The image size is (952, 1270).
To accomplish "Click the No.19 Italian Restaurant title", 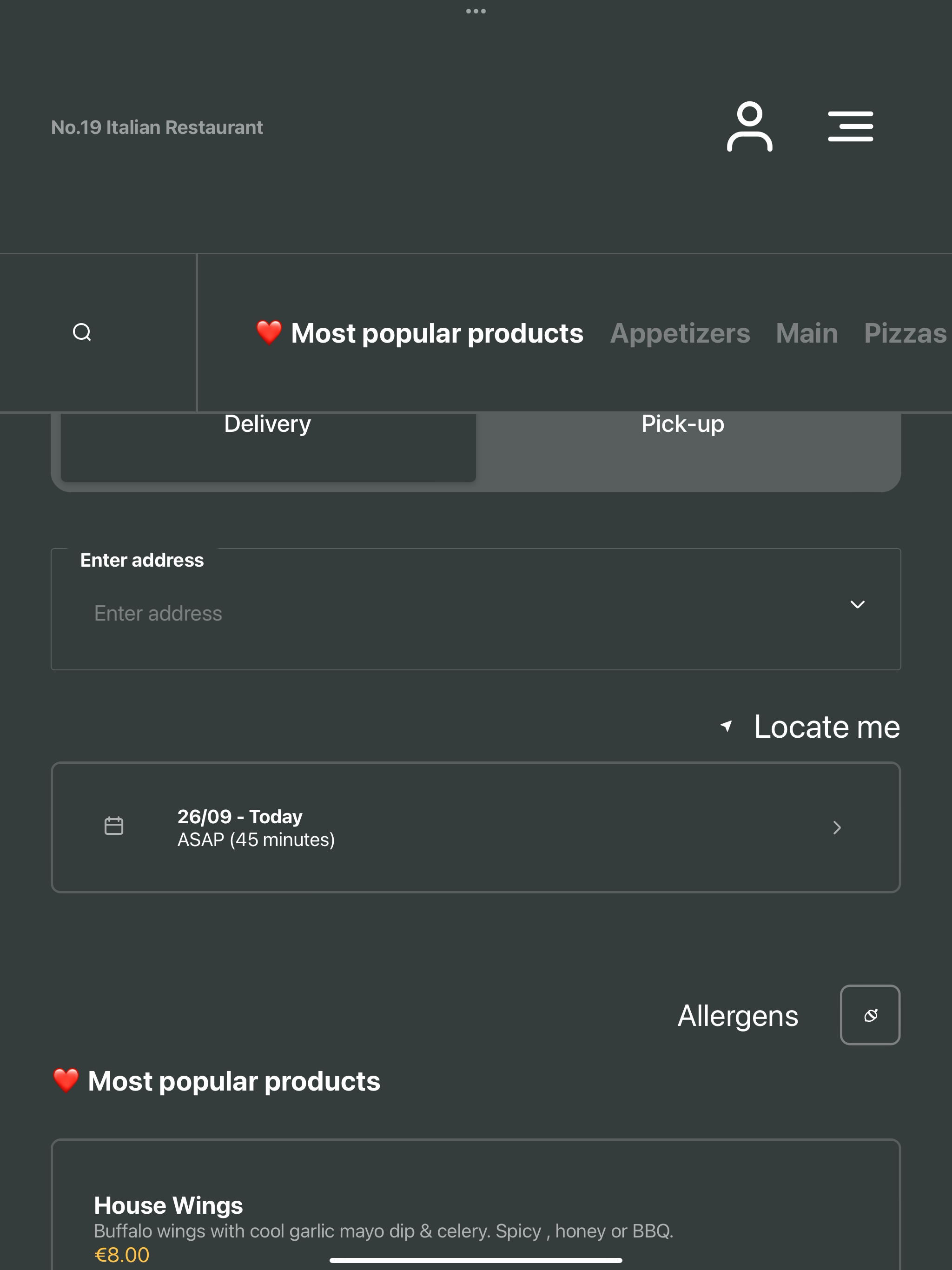I will click(x=157, y=127).
